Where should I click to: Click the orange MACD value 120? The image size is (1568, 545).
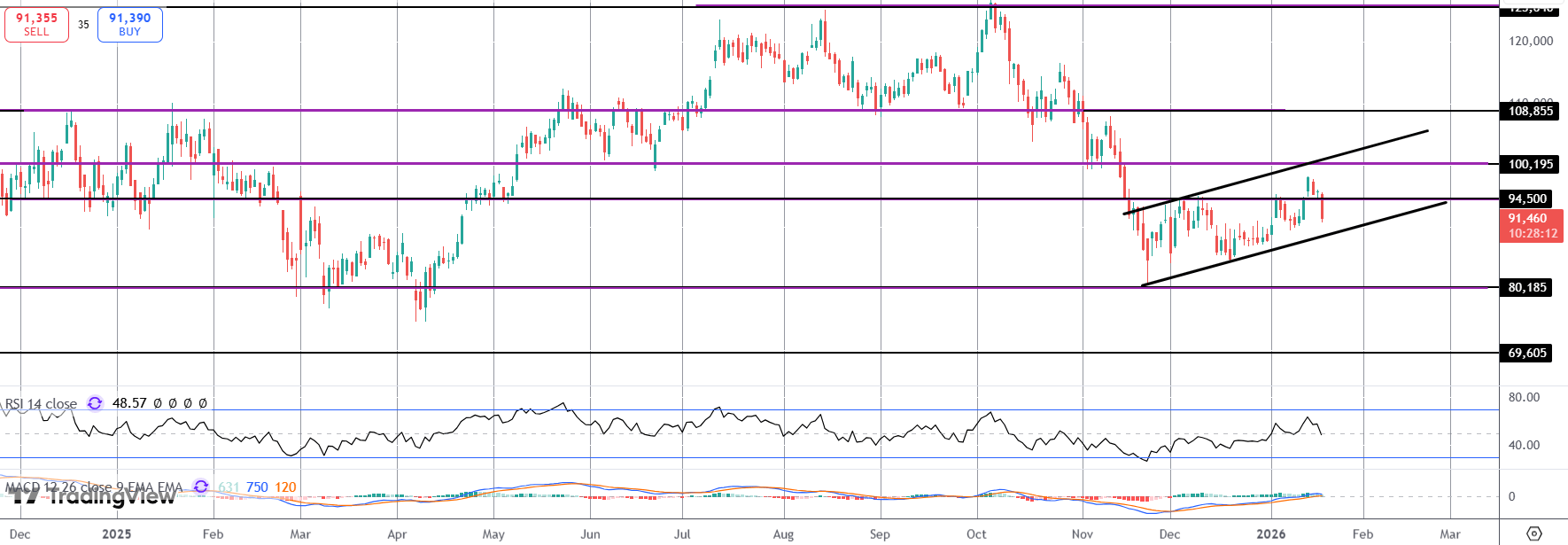click(285, 487)
